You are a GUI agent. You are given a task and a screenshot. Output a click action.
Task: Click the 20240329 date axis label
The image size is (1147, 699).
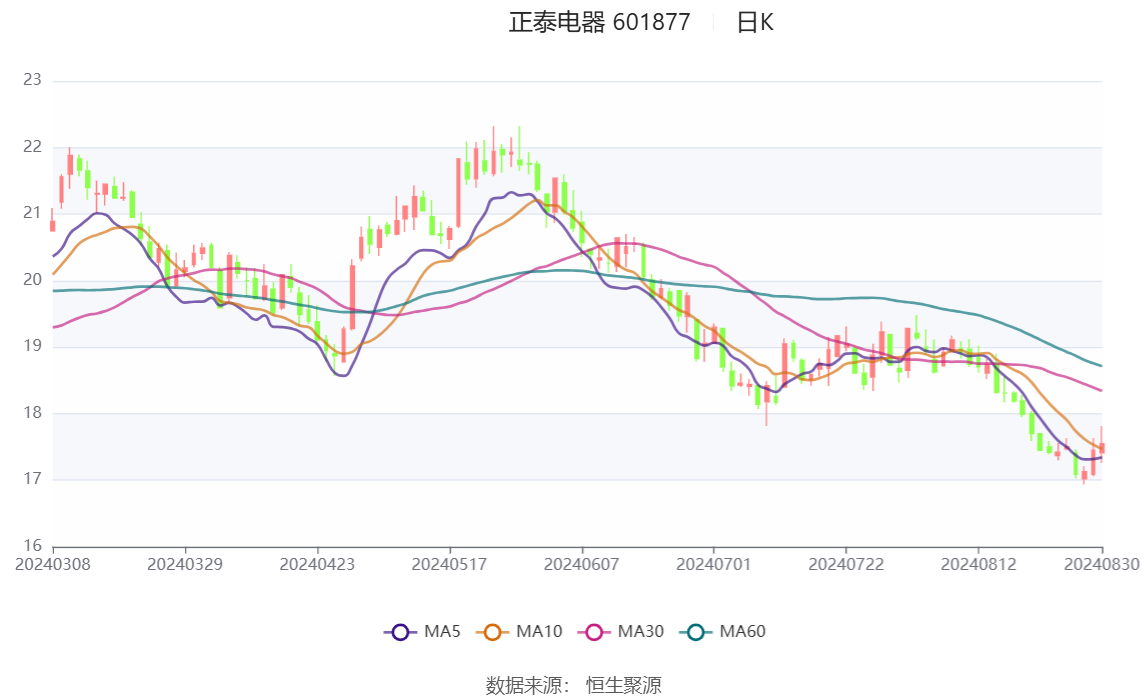185,564
